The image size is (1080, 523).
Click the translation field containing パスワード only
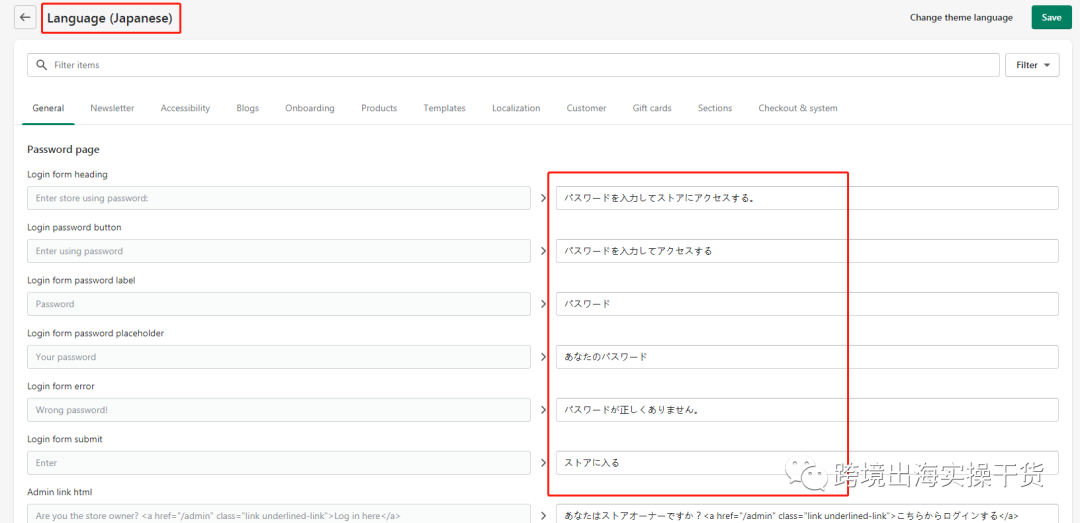[x=807, y=304]
